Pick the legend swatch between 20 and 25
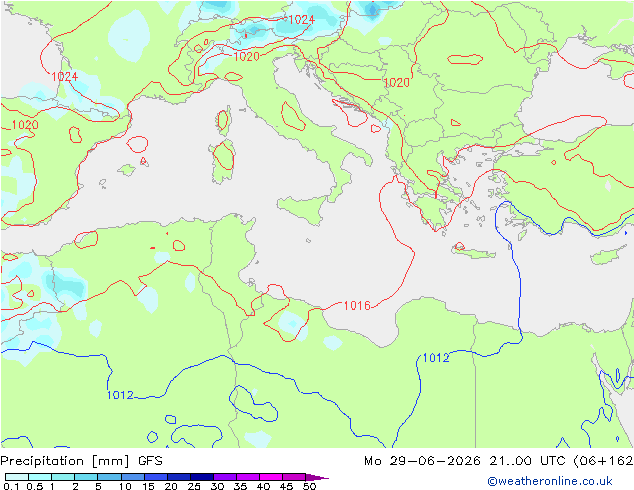 click(x=178, y=477)
